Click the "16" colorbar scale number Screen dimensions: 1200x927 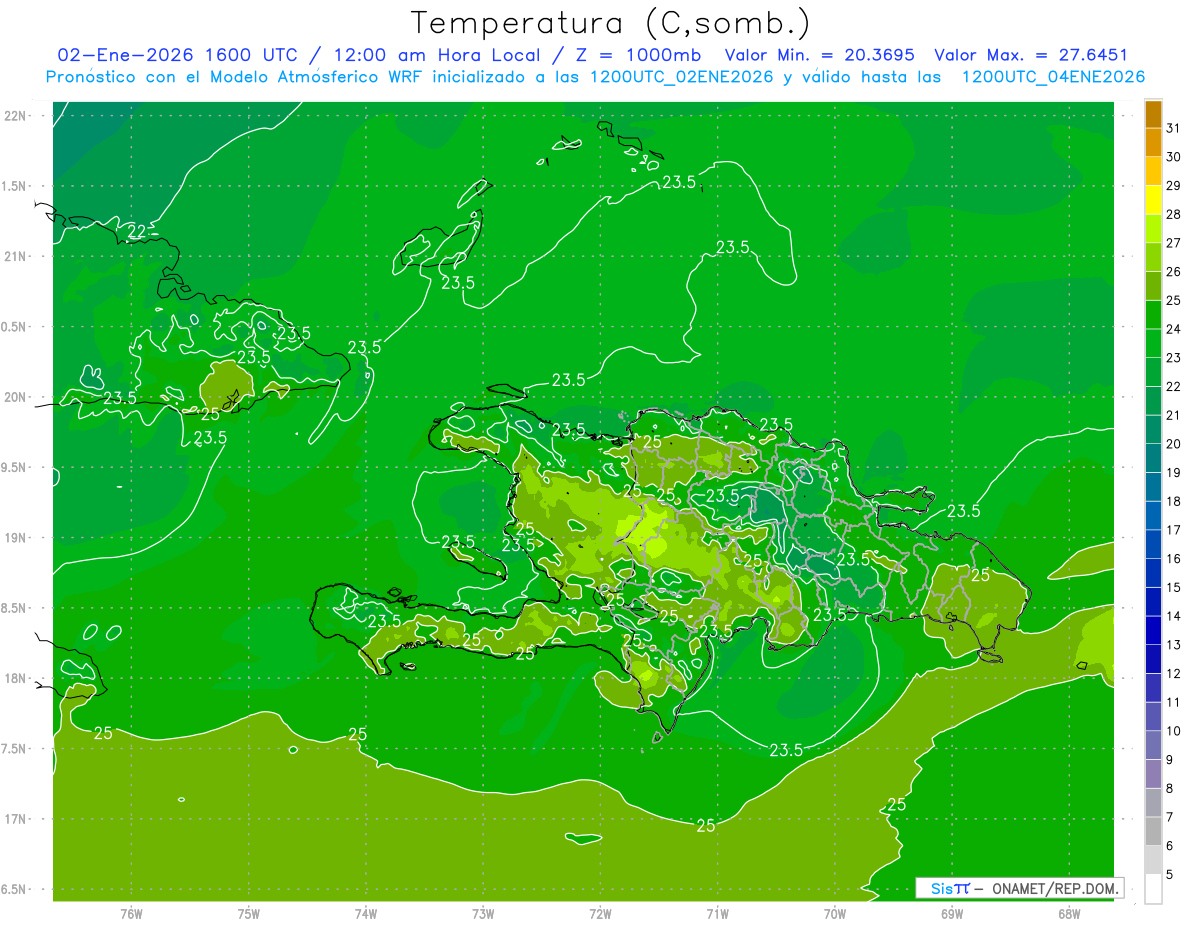pyautogui.click(x=1174, y=559)
